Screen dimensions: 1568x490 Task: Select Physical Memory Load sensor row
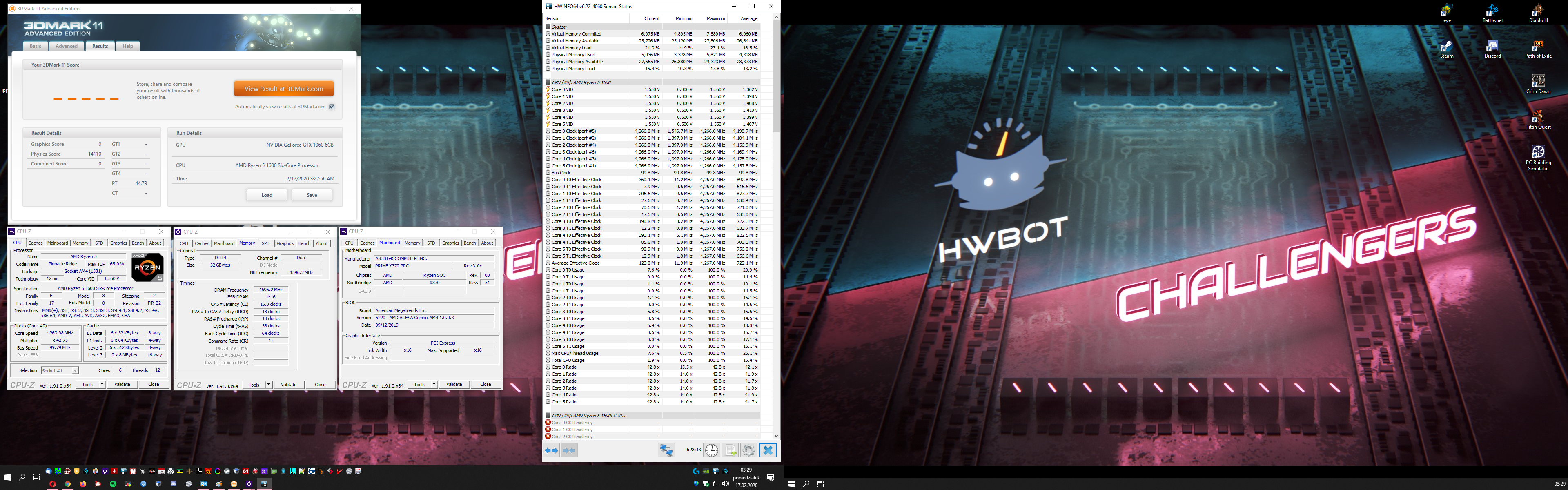coord(652,69)
